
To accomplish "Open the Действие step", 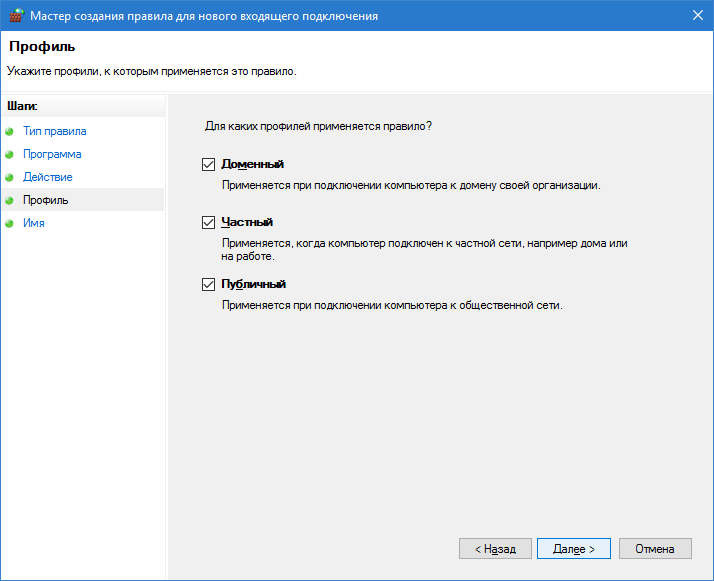I will 48,177.
